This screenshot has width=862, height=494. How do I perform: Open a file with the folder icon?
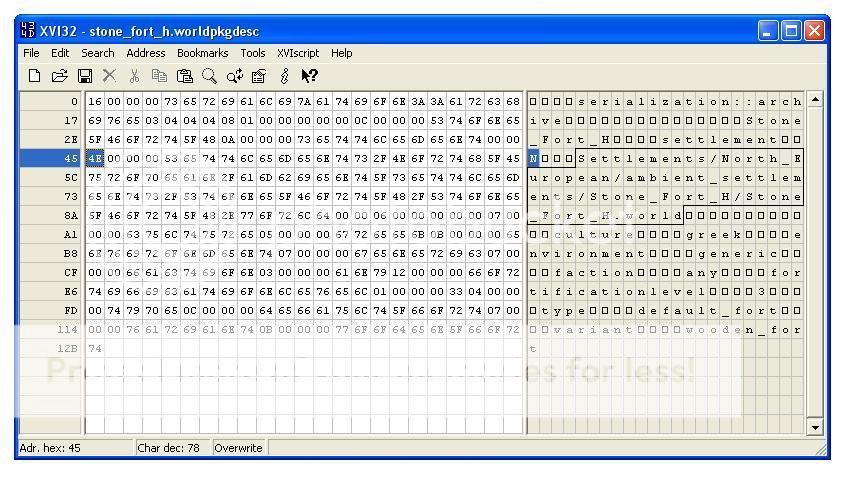tap(59, 76)
